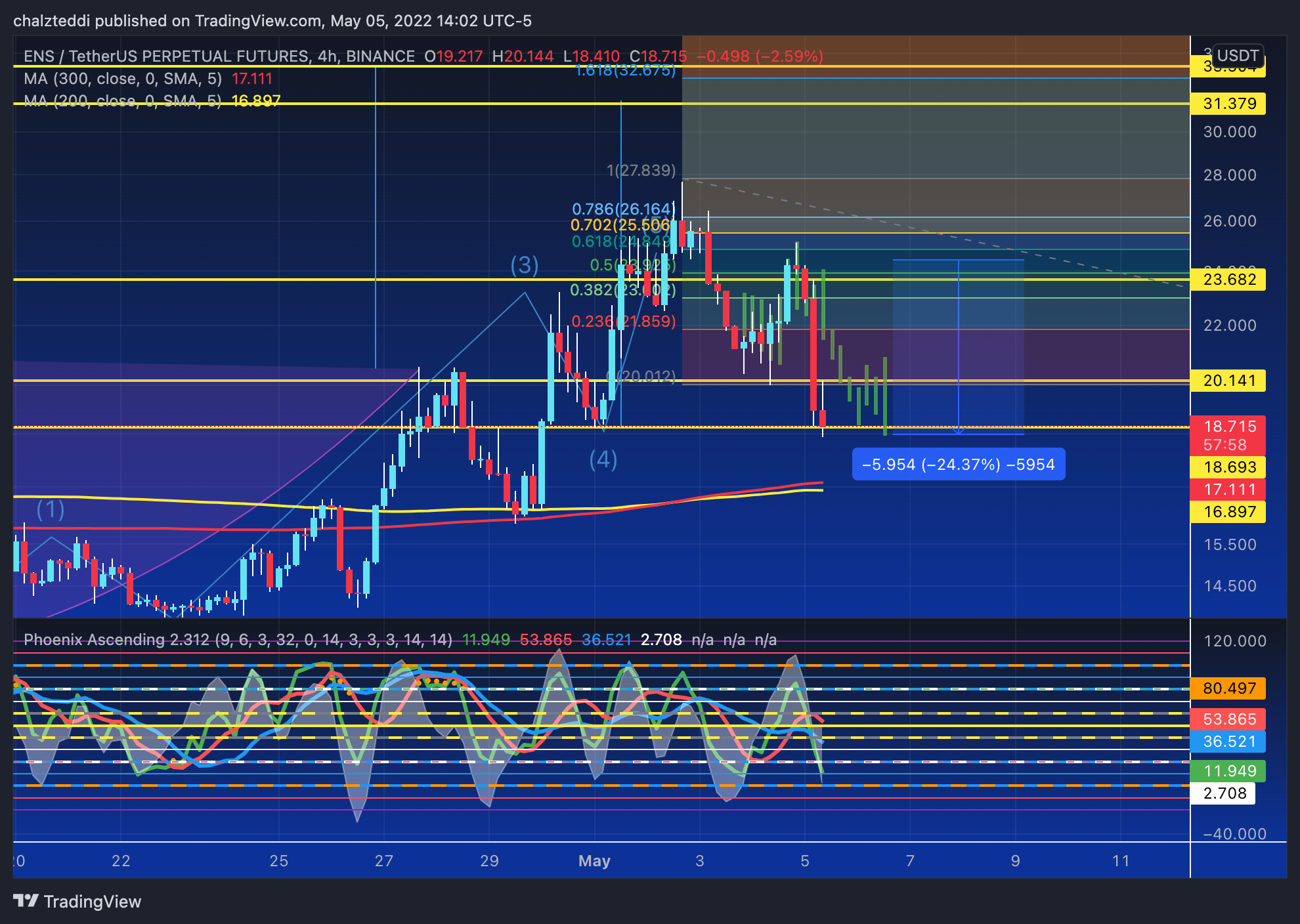Click the −40.000 indicator scale tick
The image size is (1300, 924).
tap(1234, 834)
